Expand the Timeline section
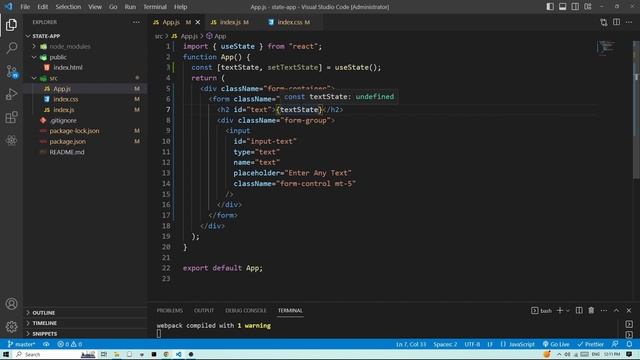640x360 pixels. 44,323
